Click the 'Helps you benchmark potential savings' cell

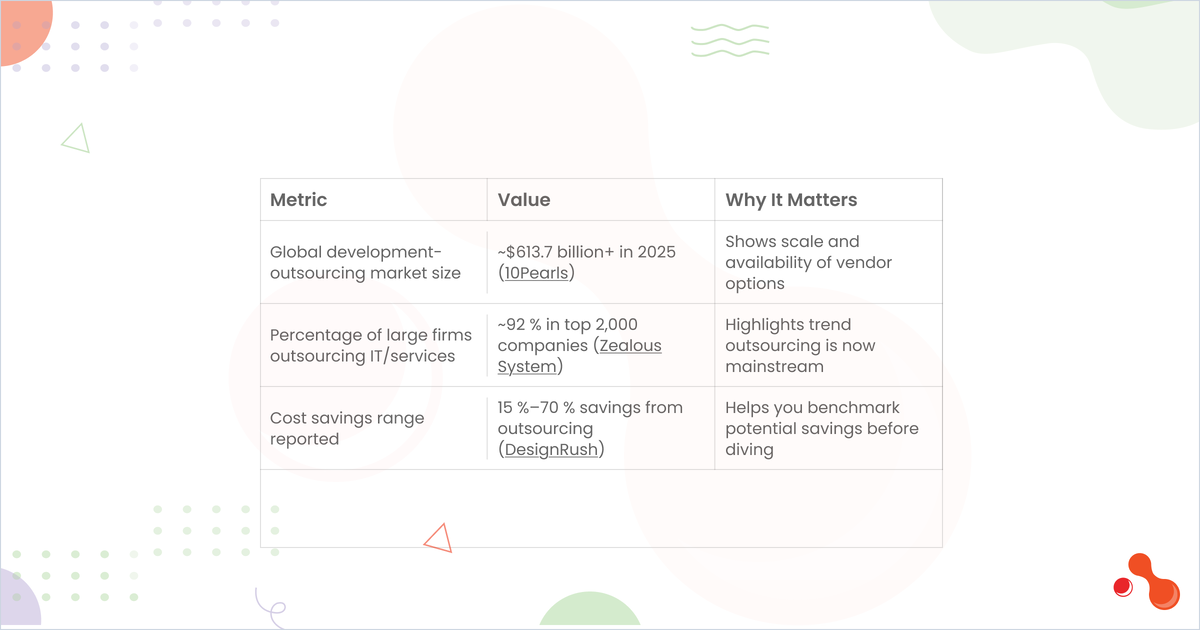point(828,428)
